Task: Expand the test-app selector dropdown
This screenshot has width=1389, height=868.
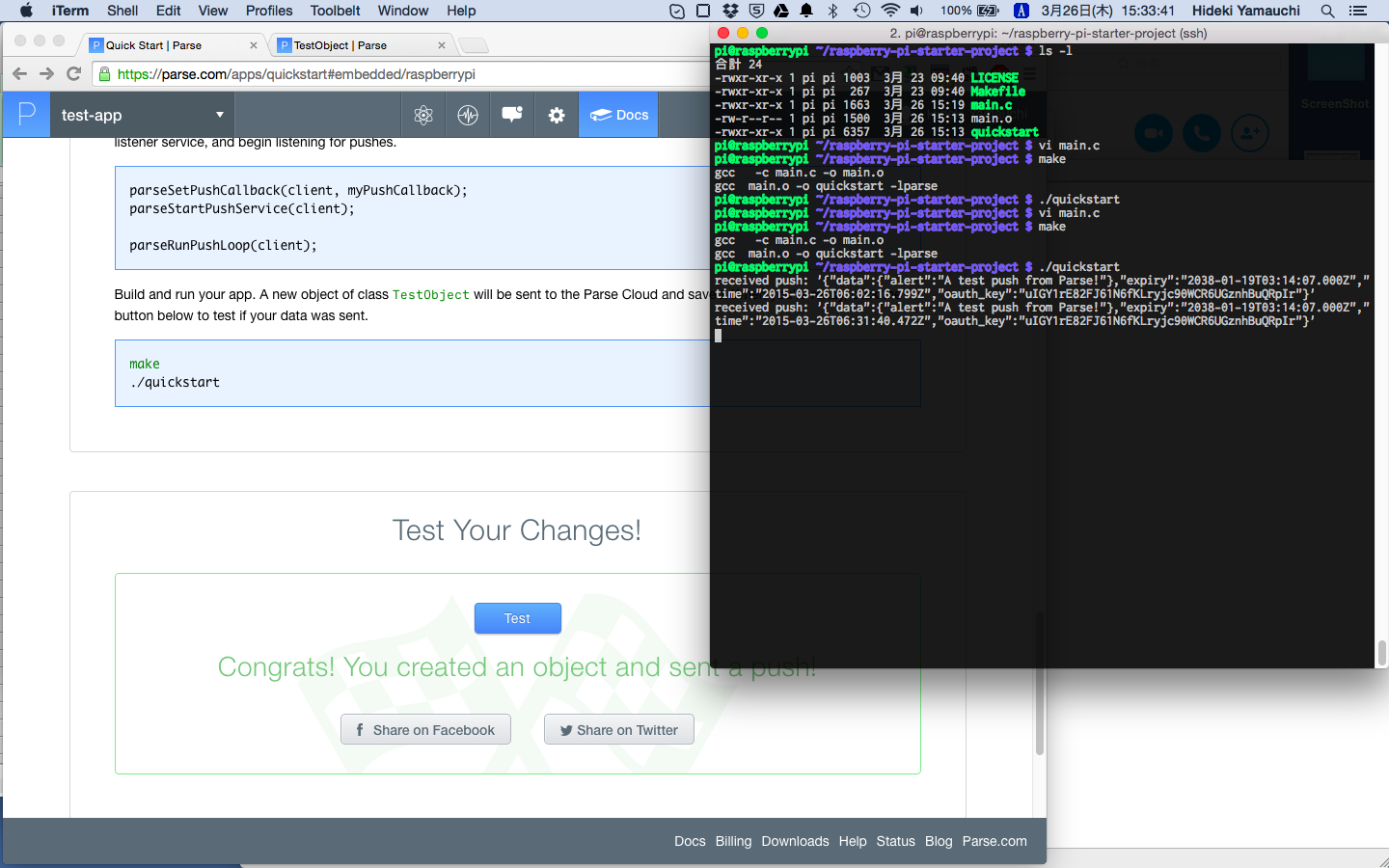Action: (x=143, y=115)
